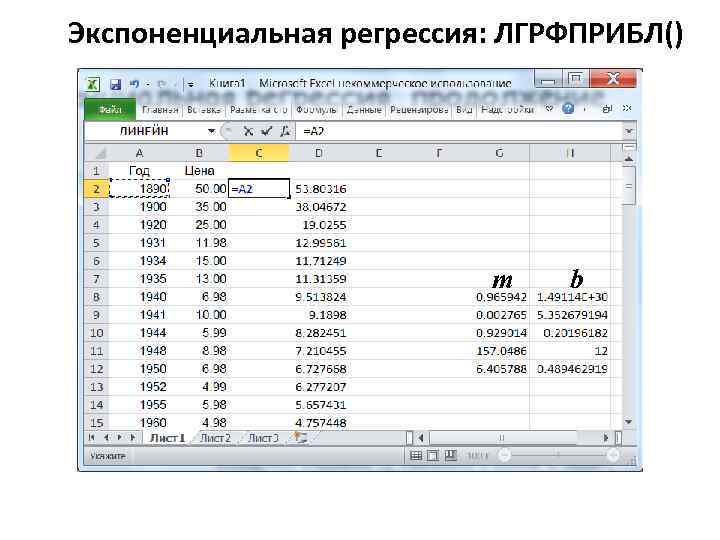720x540 pixels.
Task: Click horizontal scrollbar left arrow
Action: [x=421, y=438]
